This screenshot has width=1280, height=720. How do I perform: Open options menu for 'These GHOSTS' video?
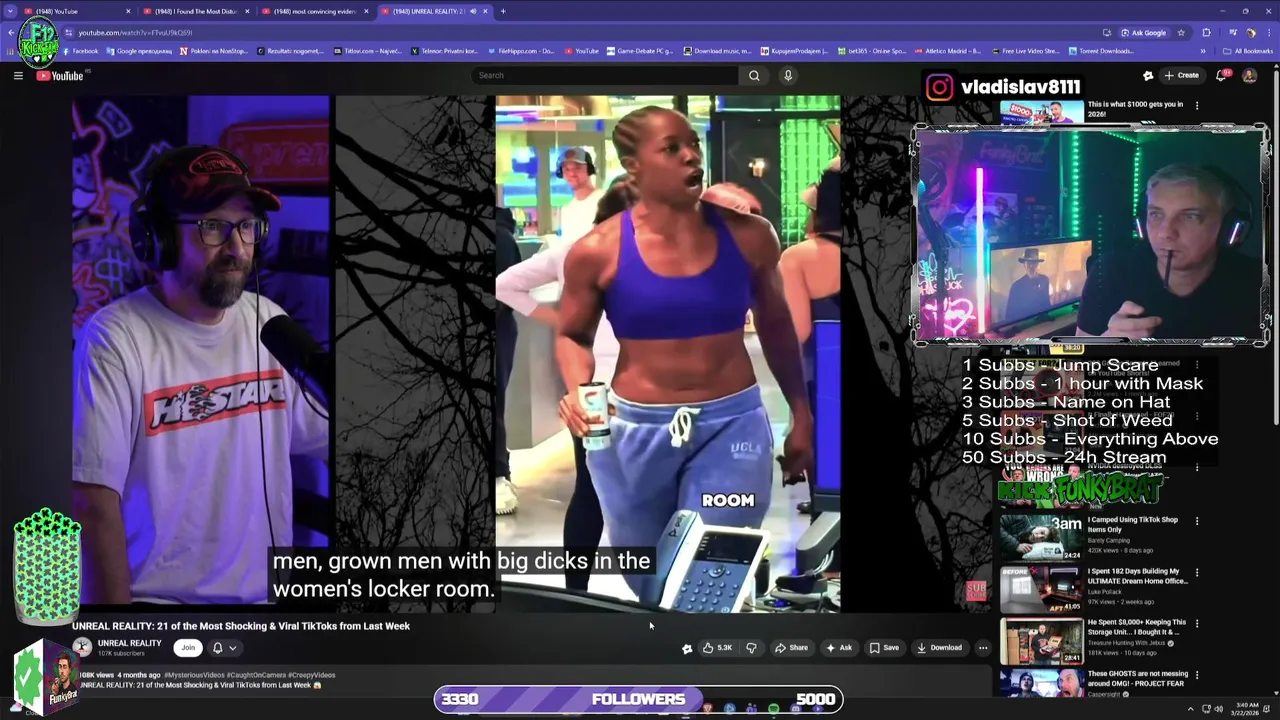coord(1197,675)
